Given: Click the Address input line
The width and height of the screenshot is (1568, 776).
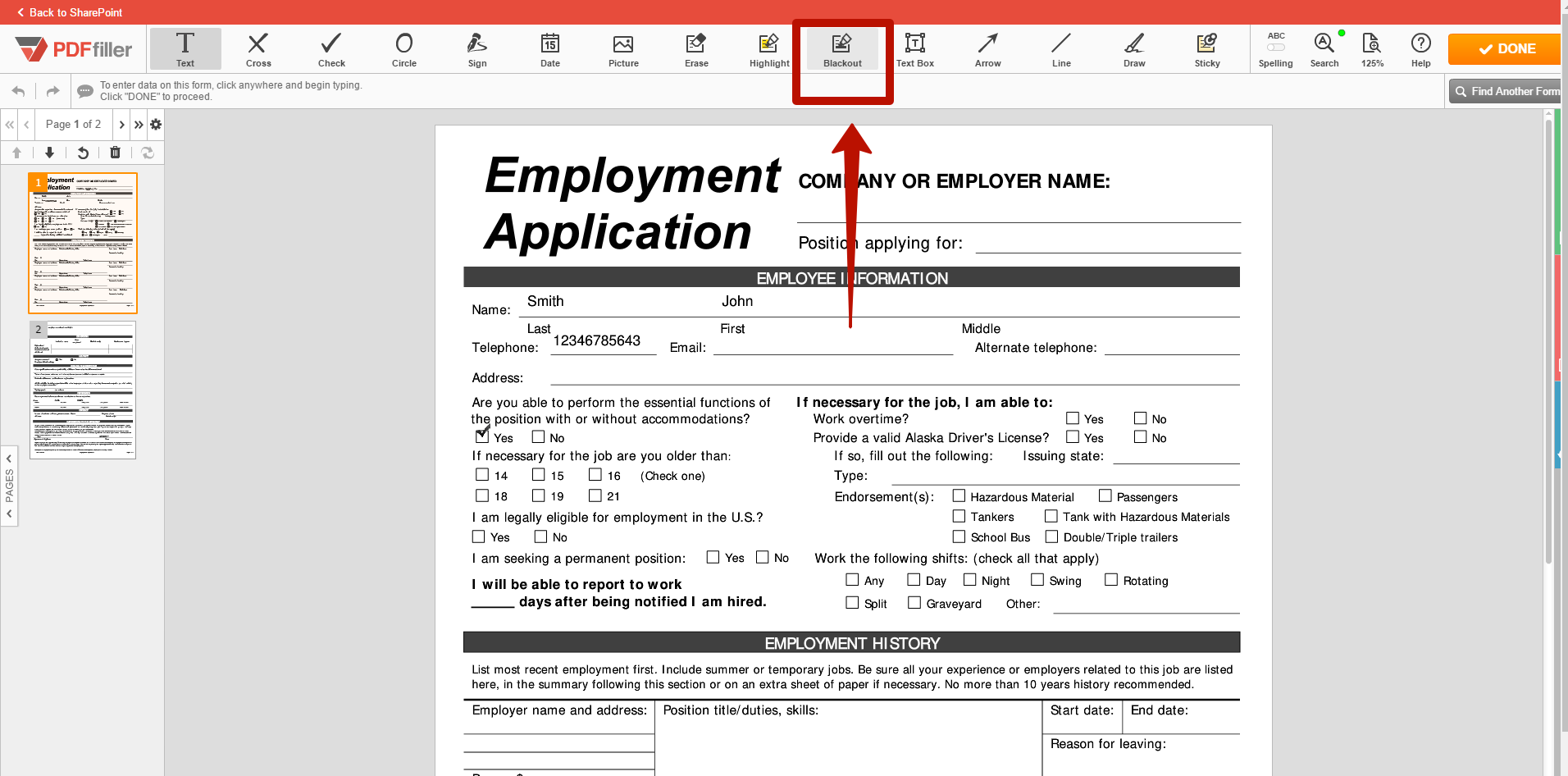Looking at the screenshot, I should pyautogui.click(x=895, y=377).
